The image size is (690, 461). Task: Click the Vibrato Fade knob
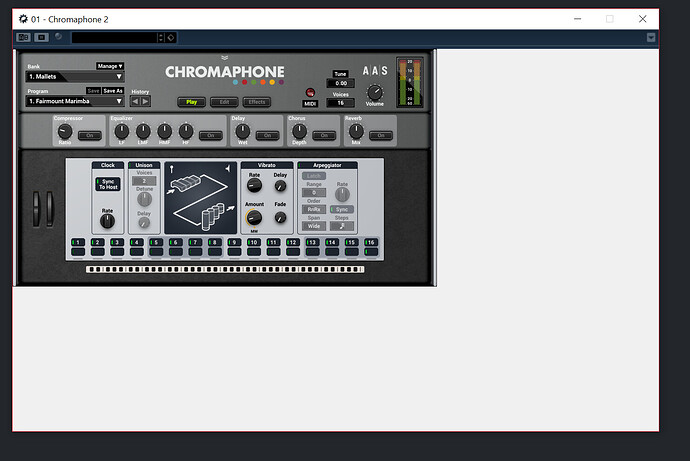280,217
